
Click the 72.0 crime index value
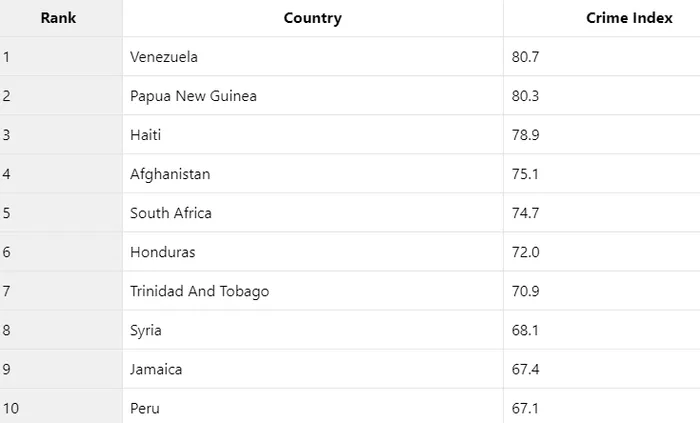pos(525,252)
